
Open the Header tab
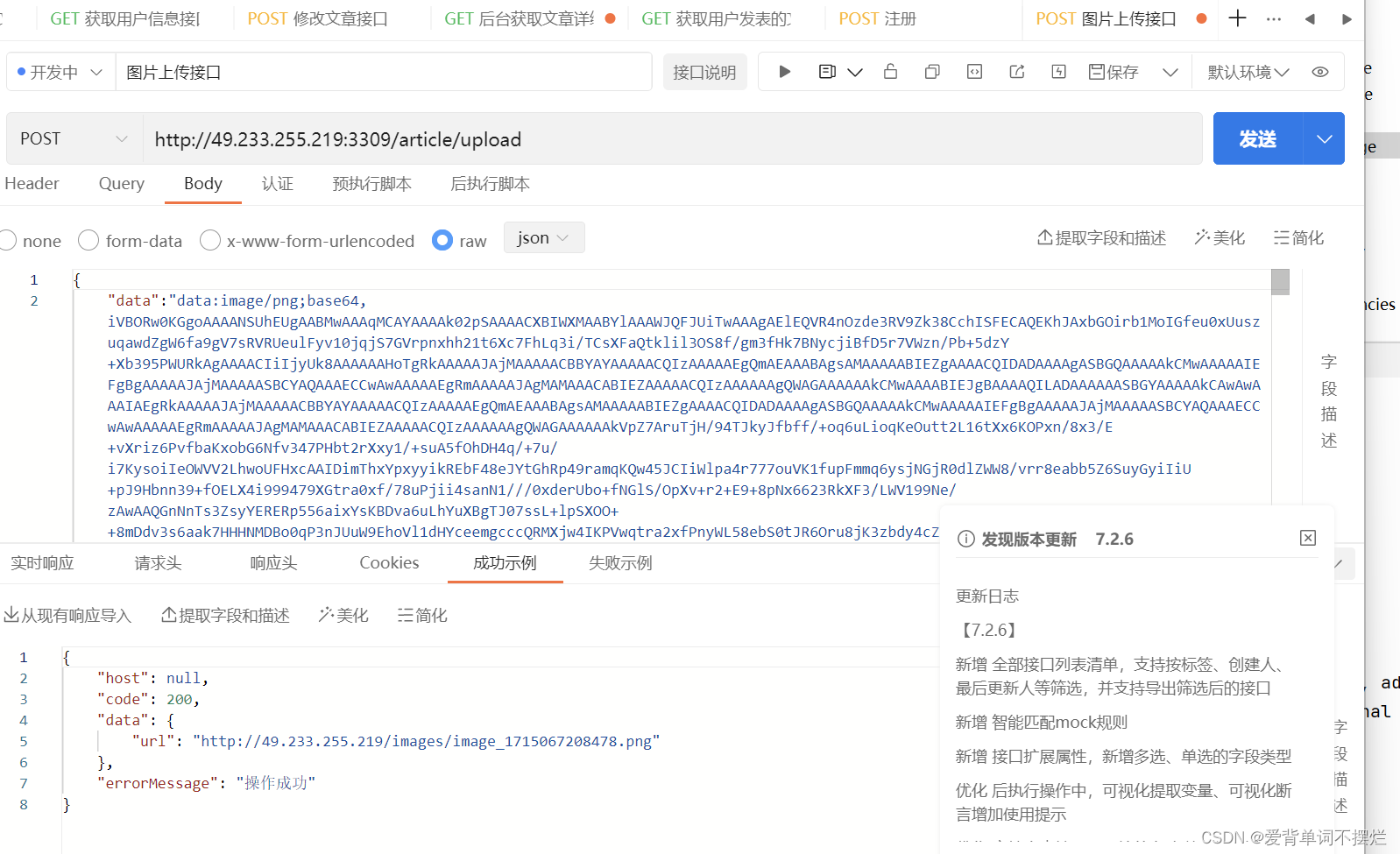pyautogui.click(x=32, y=183)
